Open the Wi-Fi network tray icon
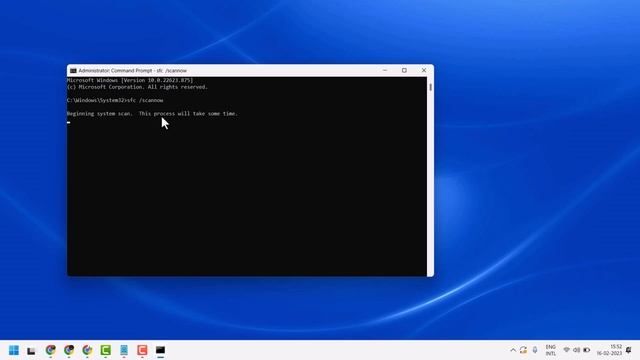The image size is (640, 360). (567, 350)
